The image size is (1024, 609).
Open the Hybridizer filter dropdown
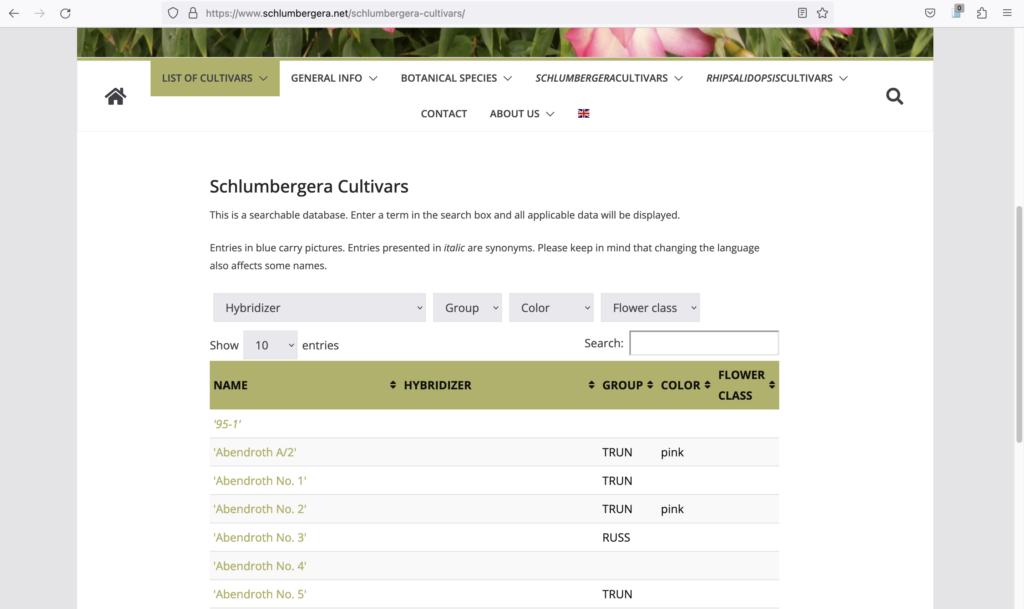319,308
